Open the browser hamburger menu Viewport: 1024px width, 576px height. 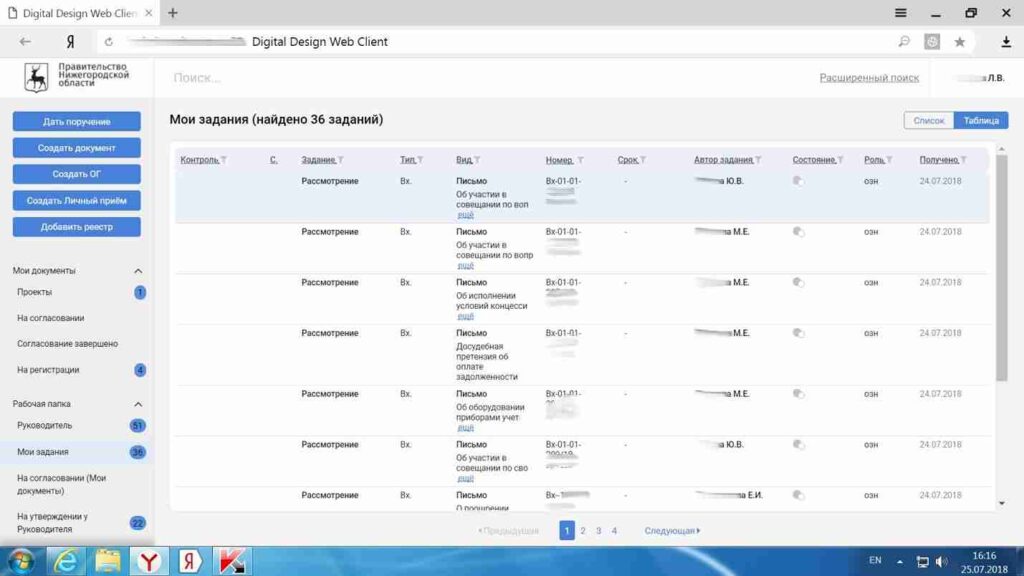click(x=901, y=13)
